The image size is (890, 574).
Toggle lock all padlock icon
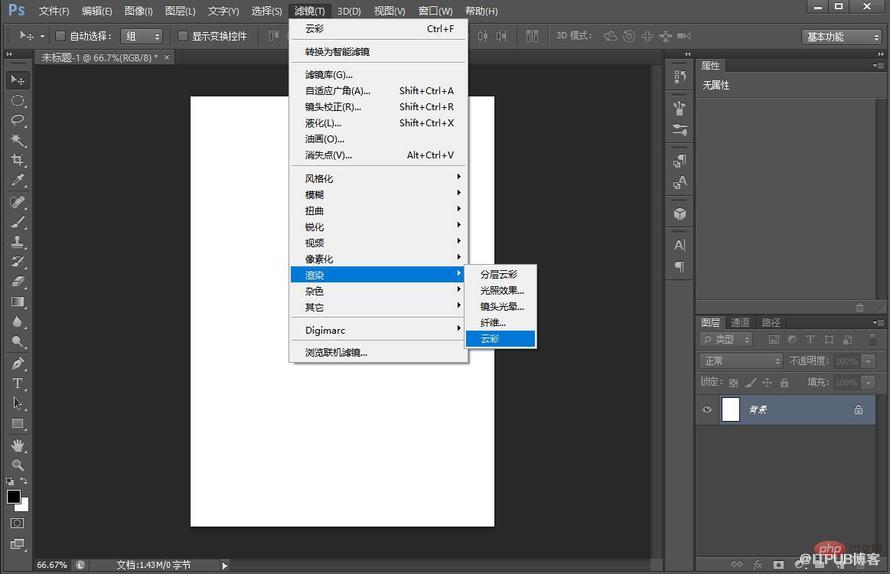784,383
